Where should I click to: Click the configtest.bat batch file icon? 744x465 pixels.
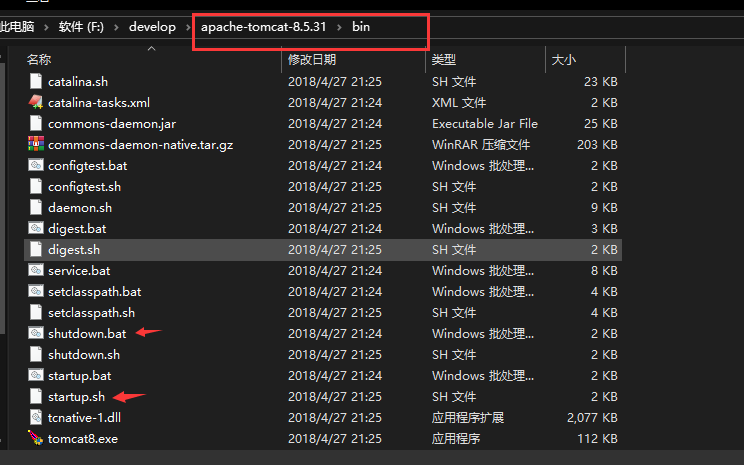coord(36,165)
